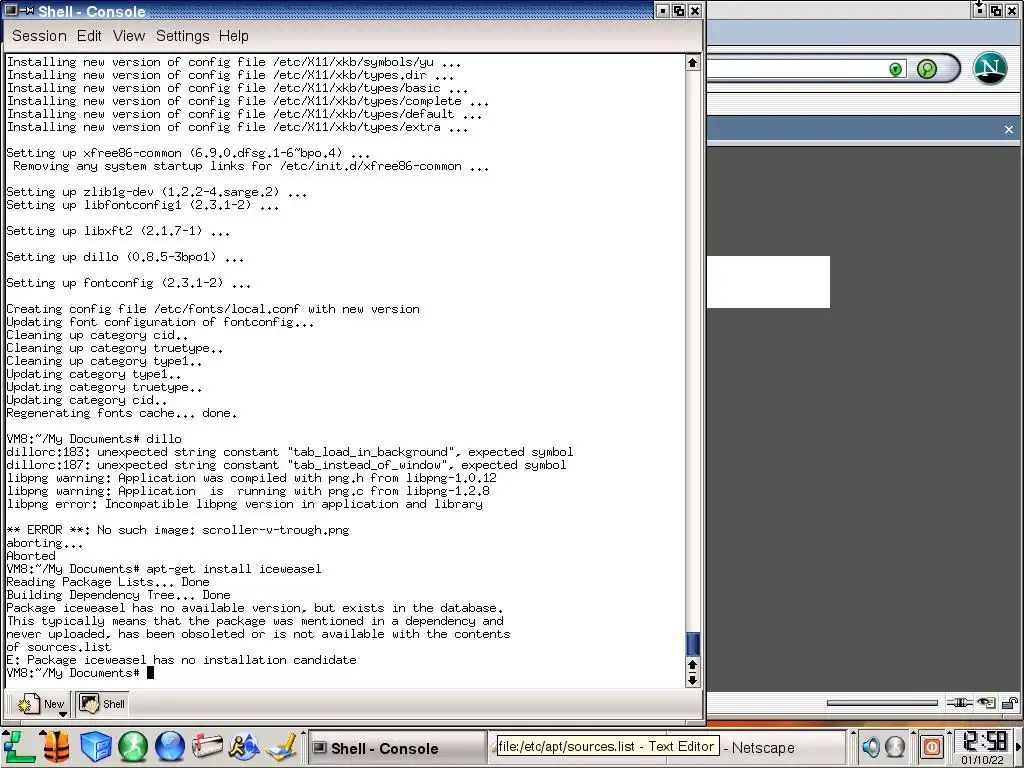Click the gray globe tray icon
1024x768 pixels.
tap(895, 746)
